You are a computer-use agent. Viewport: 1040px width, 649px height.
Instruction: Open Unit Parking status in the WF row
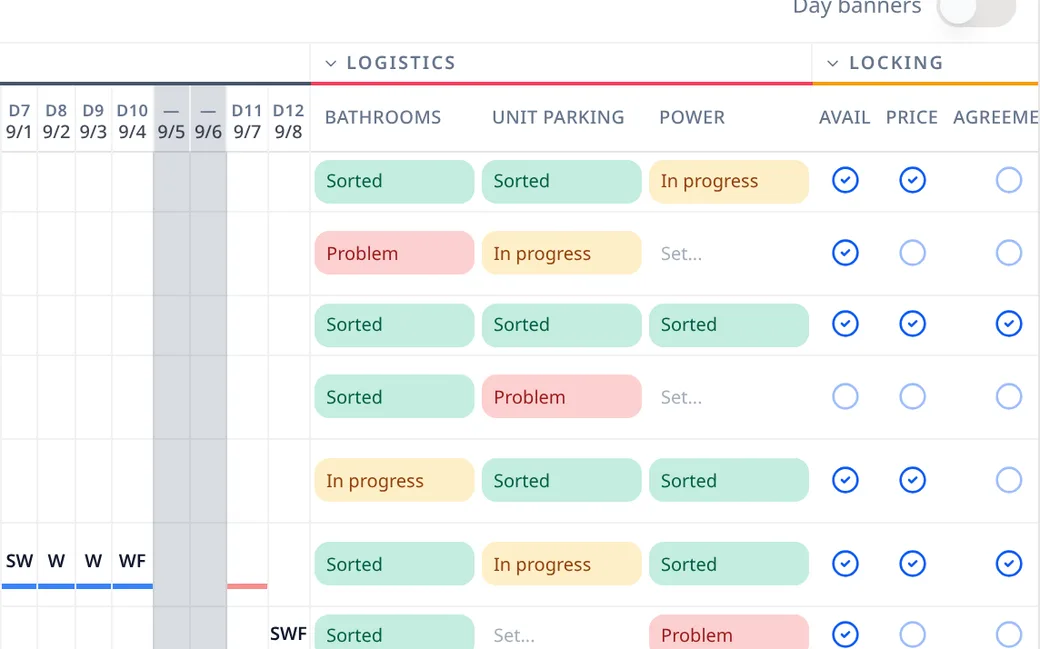point(561,563)
